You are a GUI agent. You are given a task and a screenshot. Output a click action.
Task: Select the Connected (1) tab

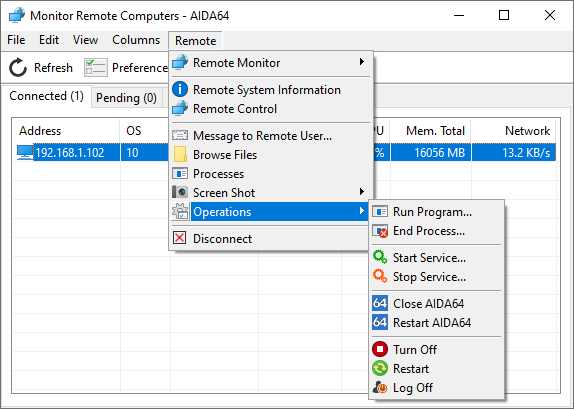click(x=46, y=96)
